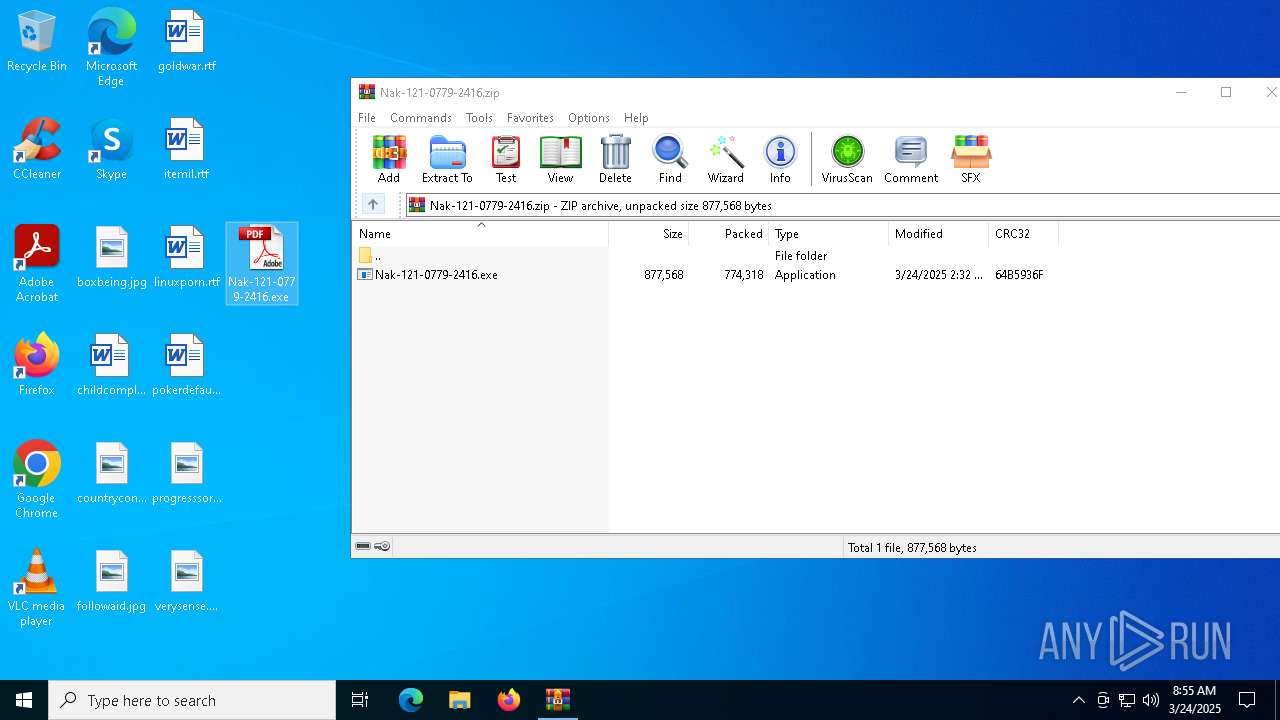The width and height of the screenshot is (1280, 720).
Task: Select childcompl... desktop file
Action: [111, 365]
